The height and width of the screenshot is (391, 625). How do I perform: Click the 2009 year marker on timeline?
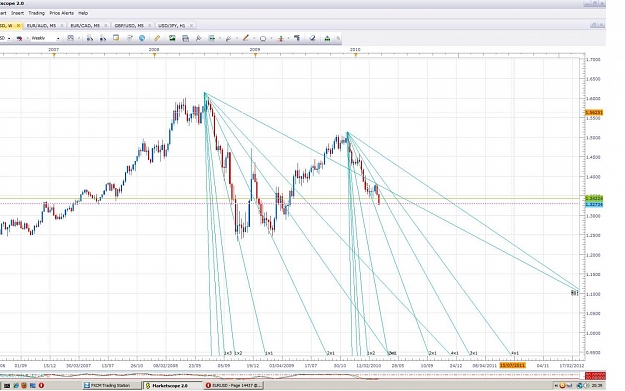click(255, 50)
